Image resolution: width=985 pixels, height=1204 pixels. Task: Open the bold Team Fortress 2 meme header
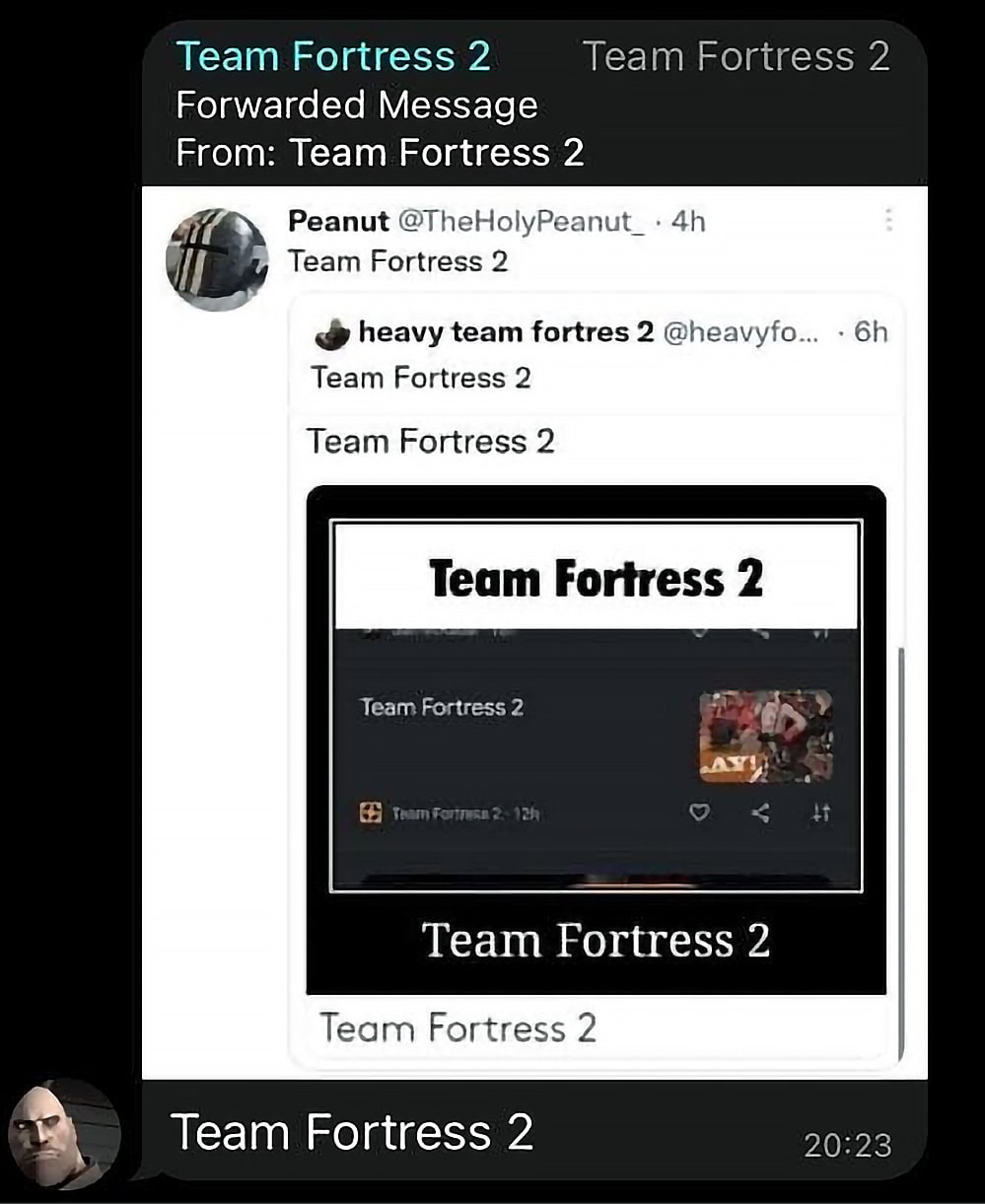coord(597,577)
